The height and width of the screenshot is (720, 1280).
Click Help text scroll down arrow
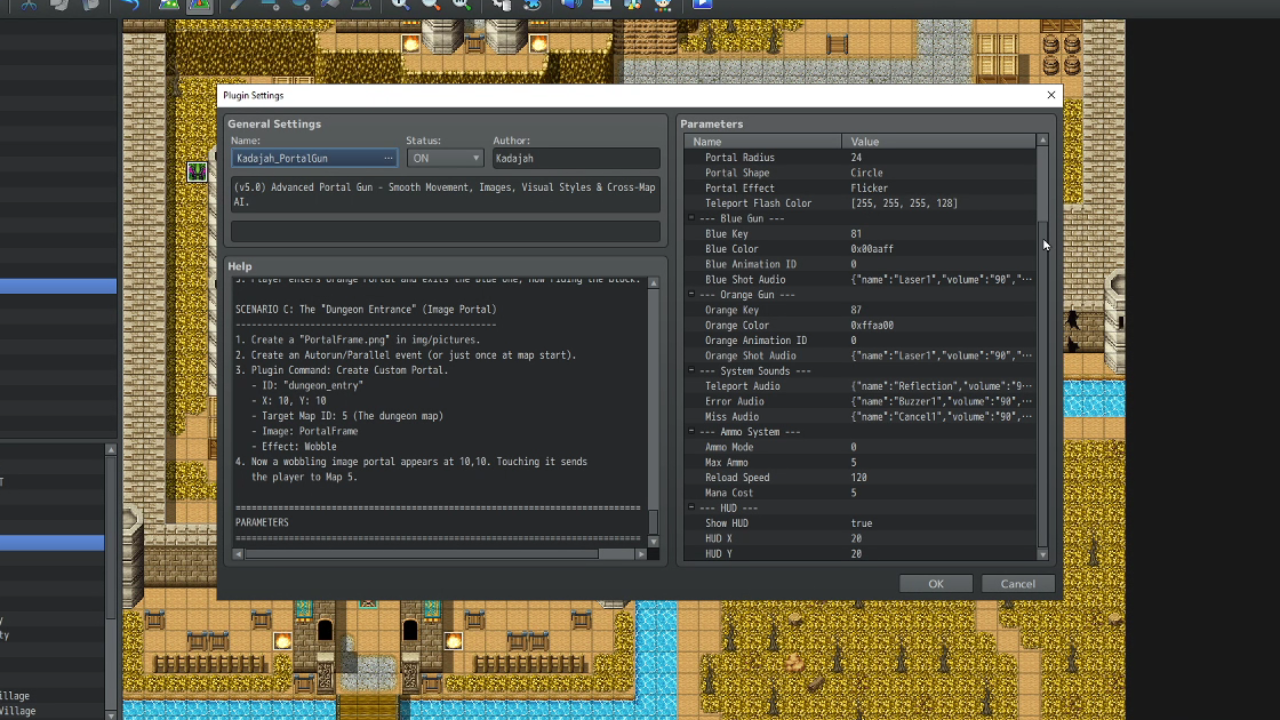(654, 541)
